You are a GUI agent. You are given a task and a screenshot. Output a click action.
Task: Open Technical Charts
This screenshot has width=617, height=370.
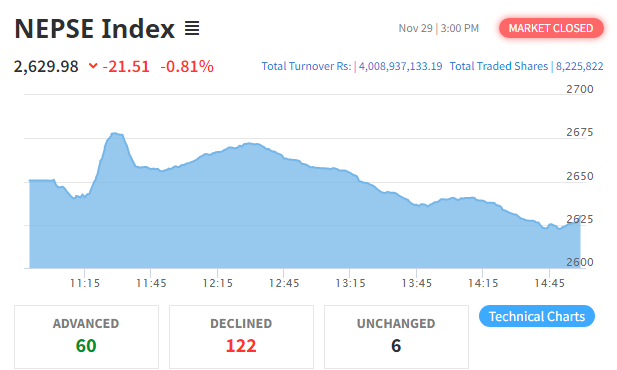click(537, 316)
